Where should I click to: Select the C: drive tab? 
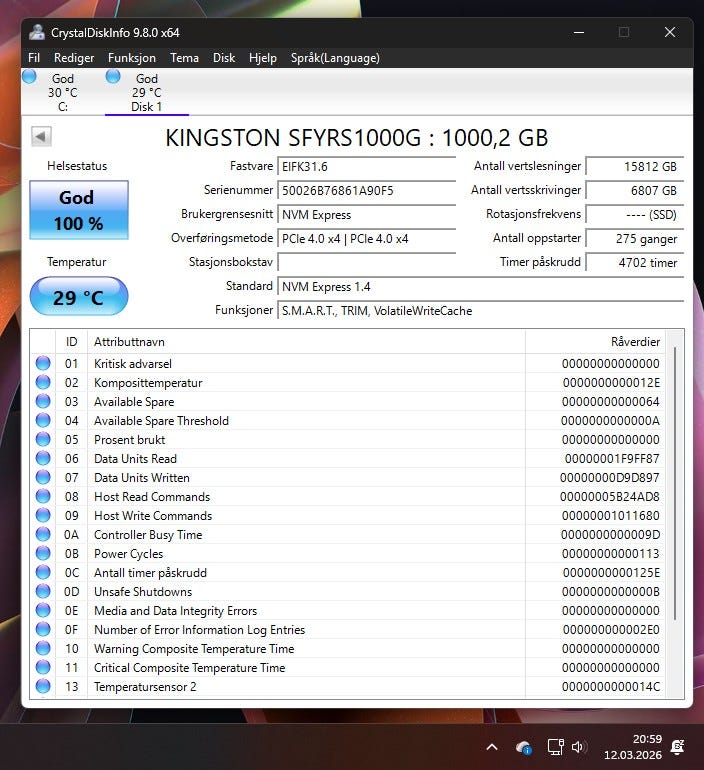(x=62, y=92)
